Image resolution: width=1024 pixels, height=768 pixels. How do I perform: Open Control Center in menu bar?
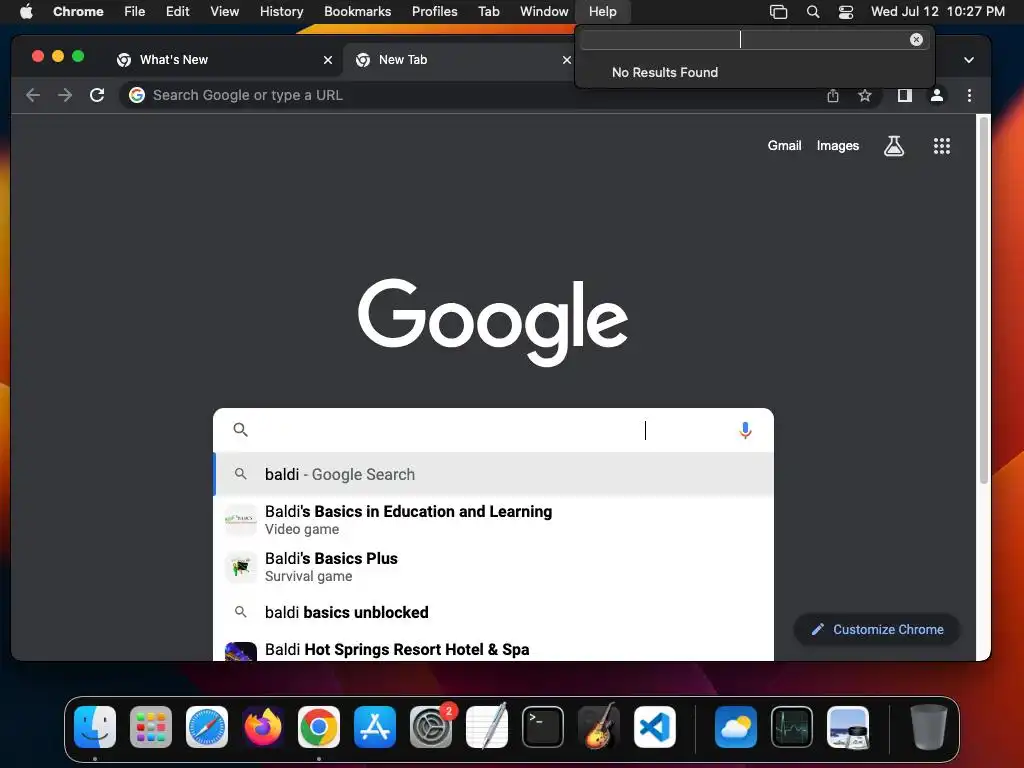tap(846, 12)
